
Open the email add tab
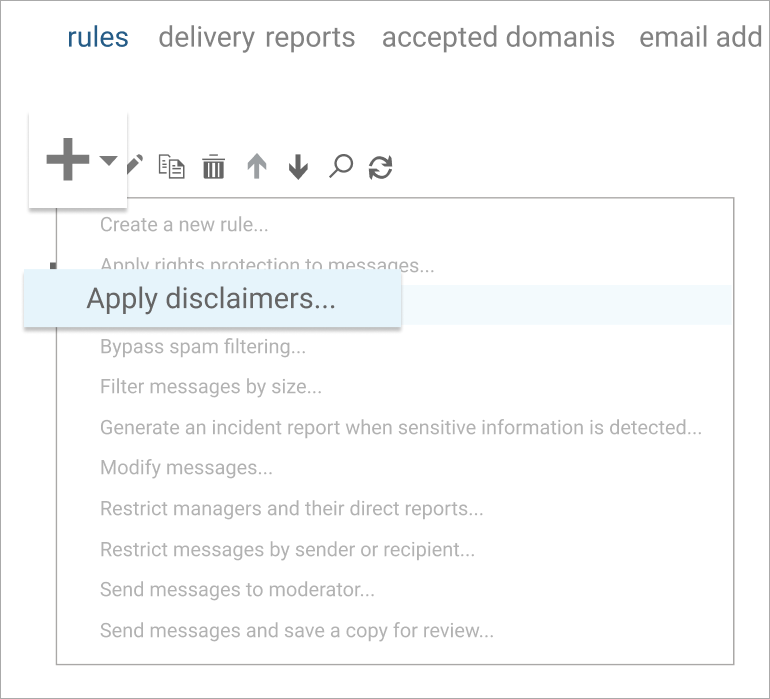701,37
